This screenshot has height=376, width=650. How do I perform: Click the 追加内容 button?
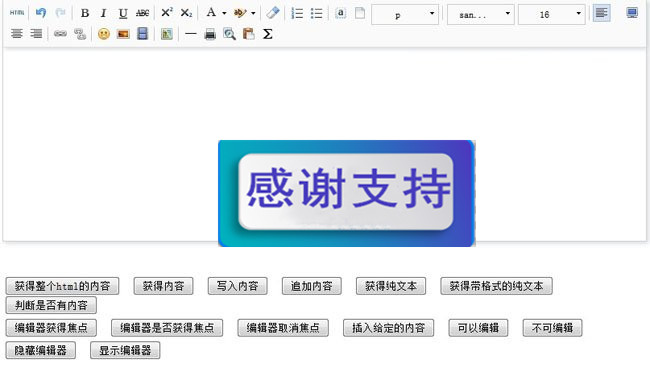pos(312,286)
